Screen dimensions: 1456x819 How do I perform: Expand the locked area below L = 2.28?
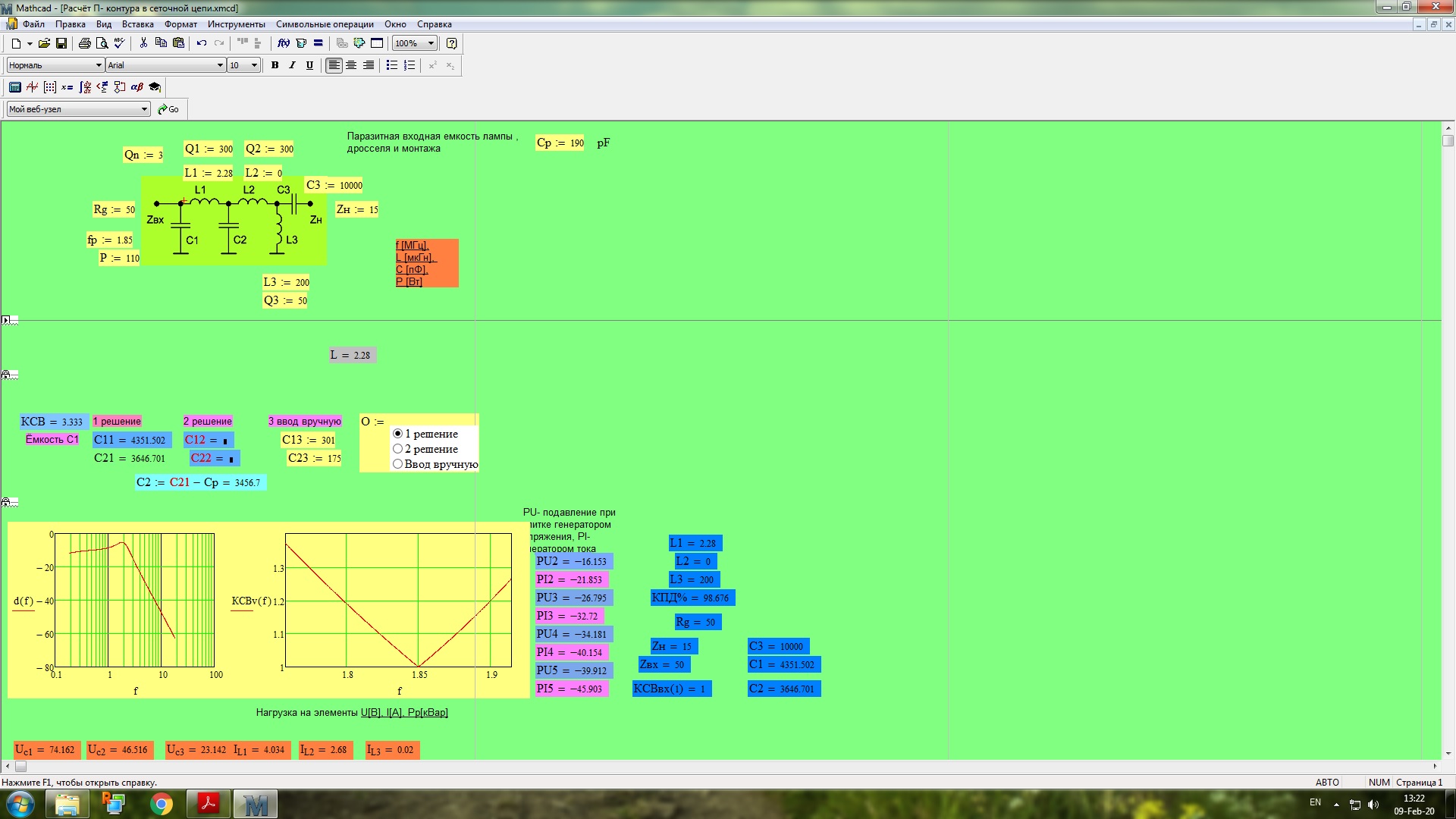pyautogui.click(x=6, y=375)
